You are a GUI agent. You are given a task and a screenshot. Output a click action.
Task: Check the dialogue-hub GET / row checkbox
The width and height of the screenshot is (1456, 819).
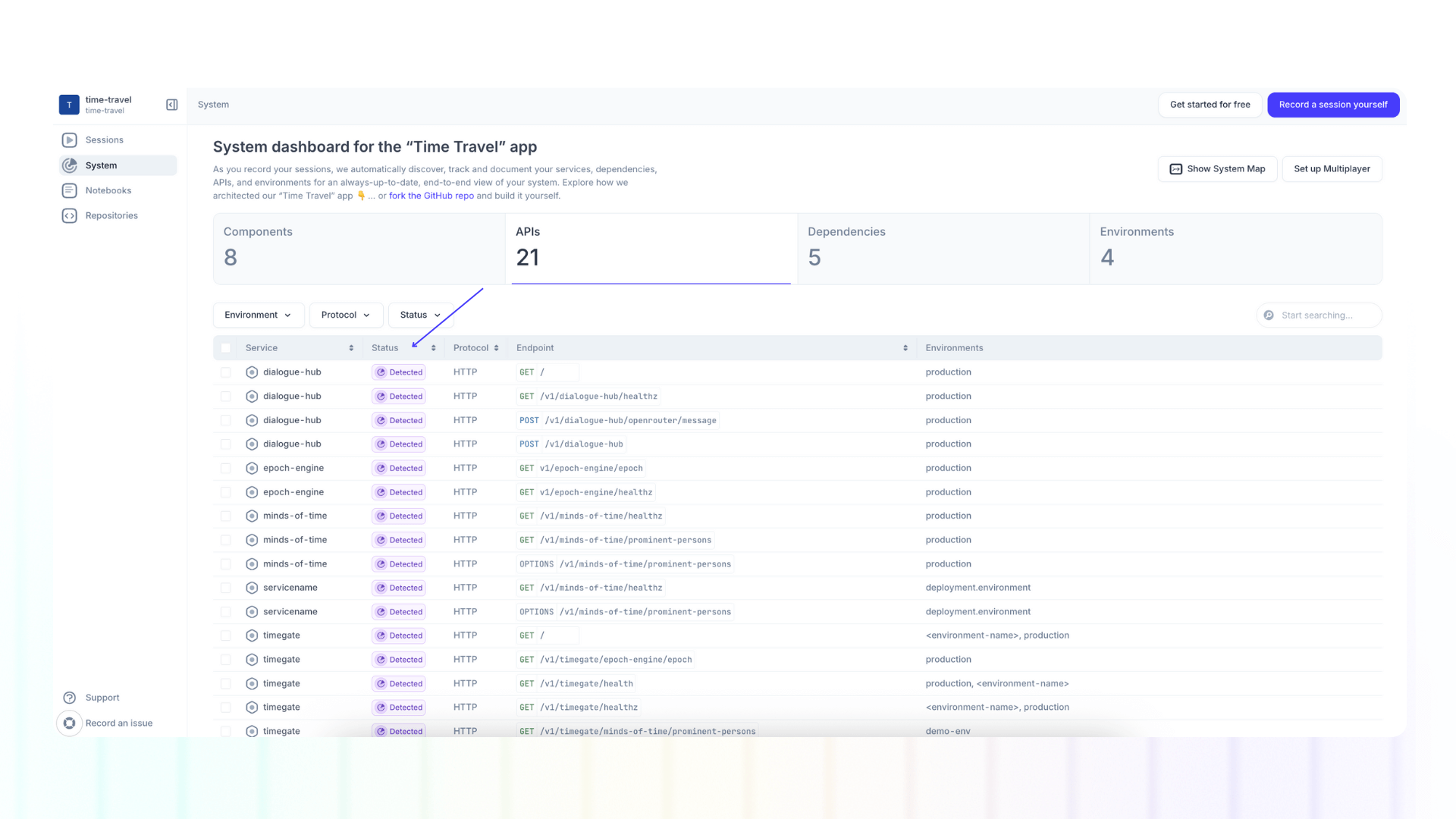click(225, 372)
